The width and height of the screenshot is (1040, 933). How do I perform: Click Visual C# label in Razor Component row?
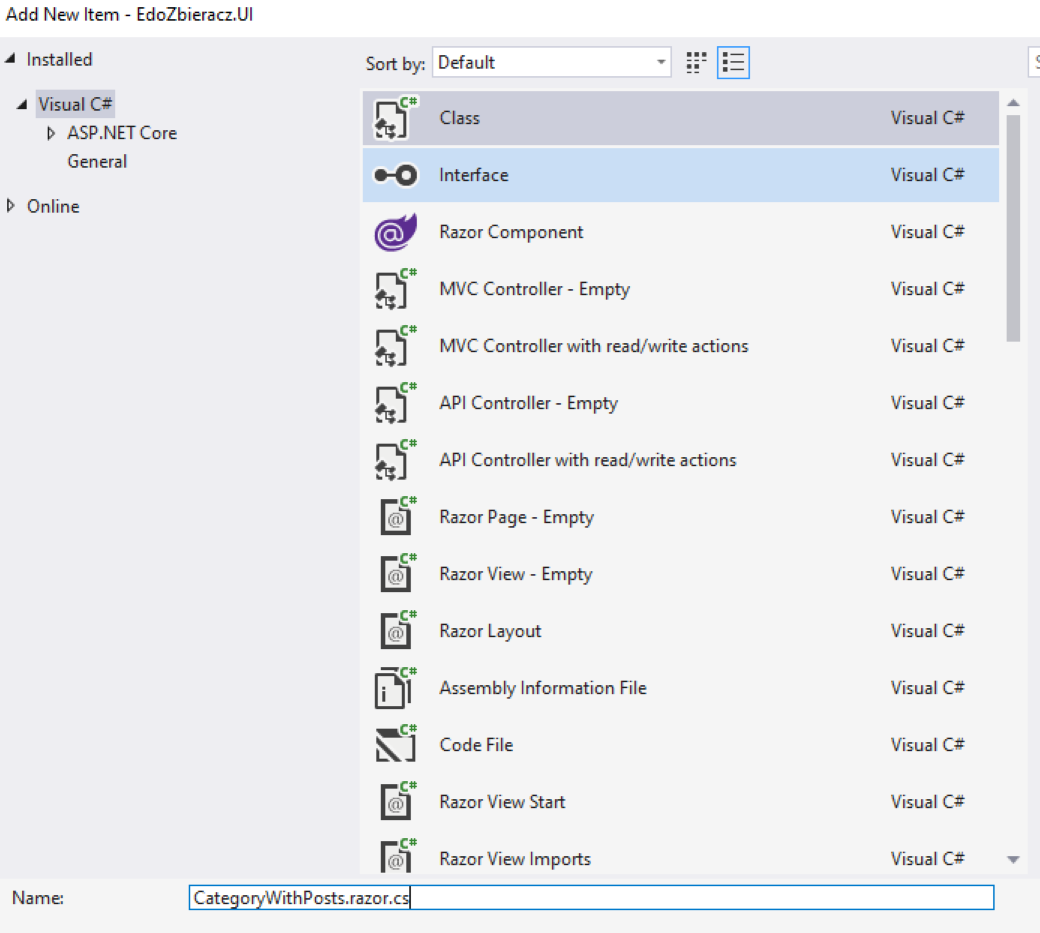pyautogui.click(x=927, y=232)
